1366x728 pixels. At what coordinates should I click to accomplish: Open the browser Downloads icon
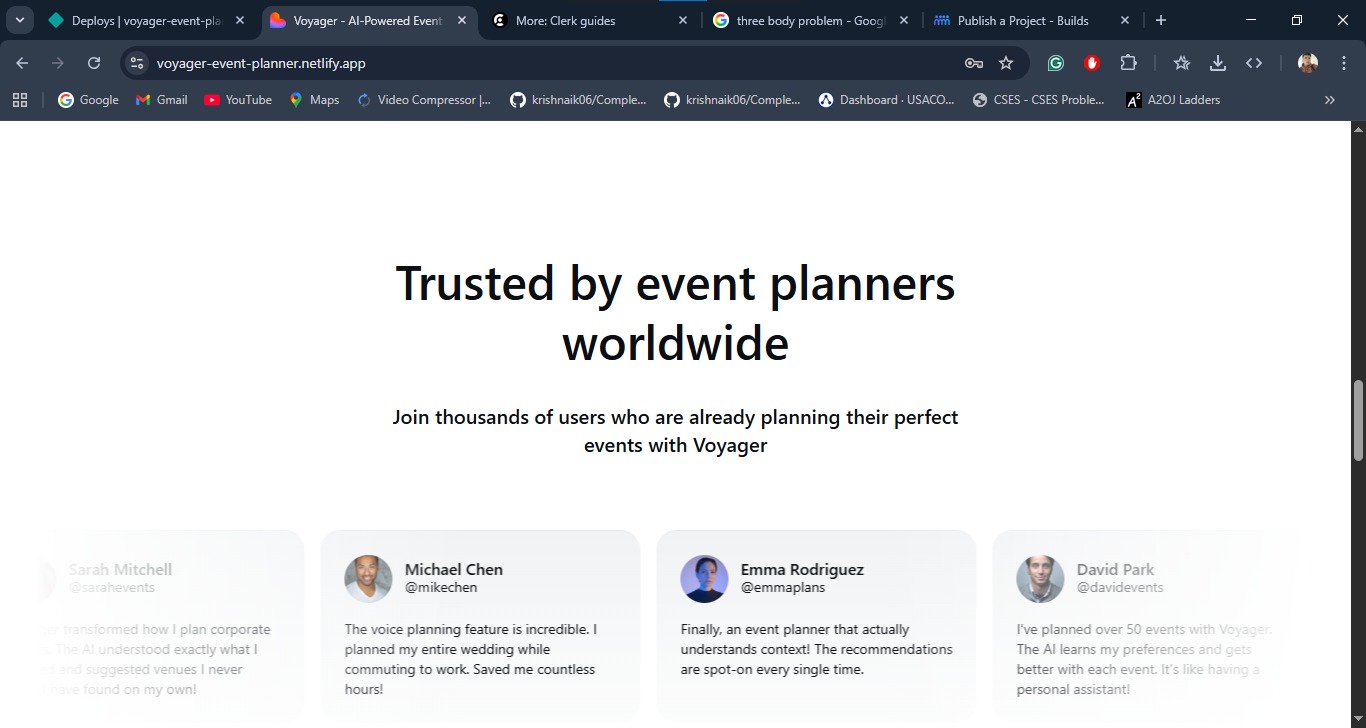tap(1217, 63)
